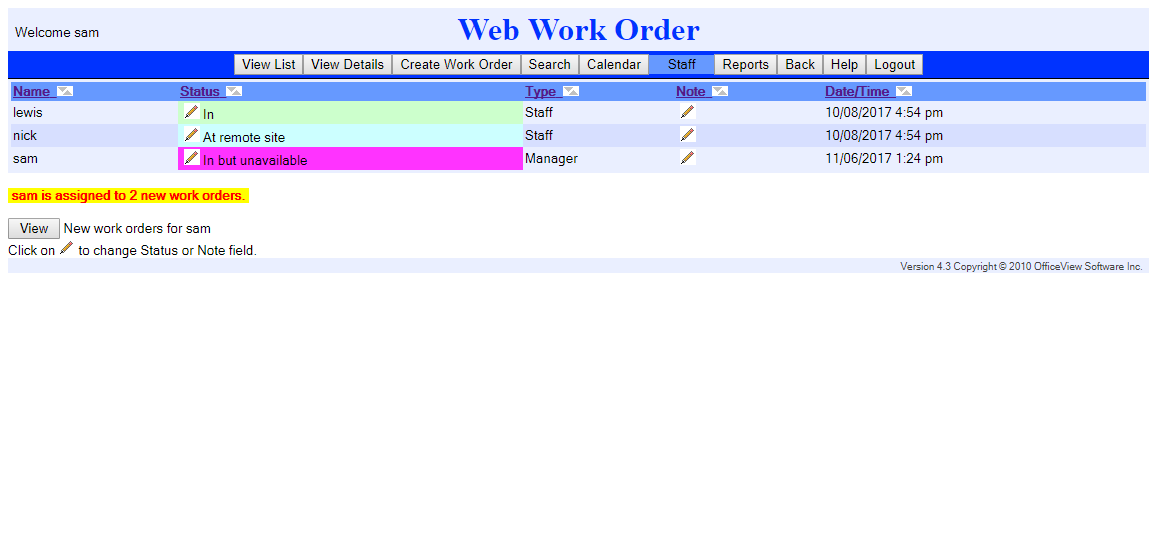This screenshot has width=1157, height=551.
Task: Select Create Work Order in navigation
Action: (456, 64)
